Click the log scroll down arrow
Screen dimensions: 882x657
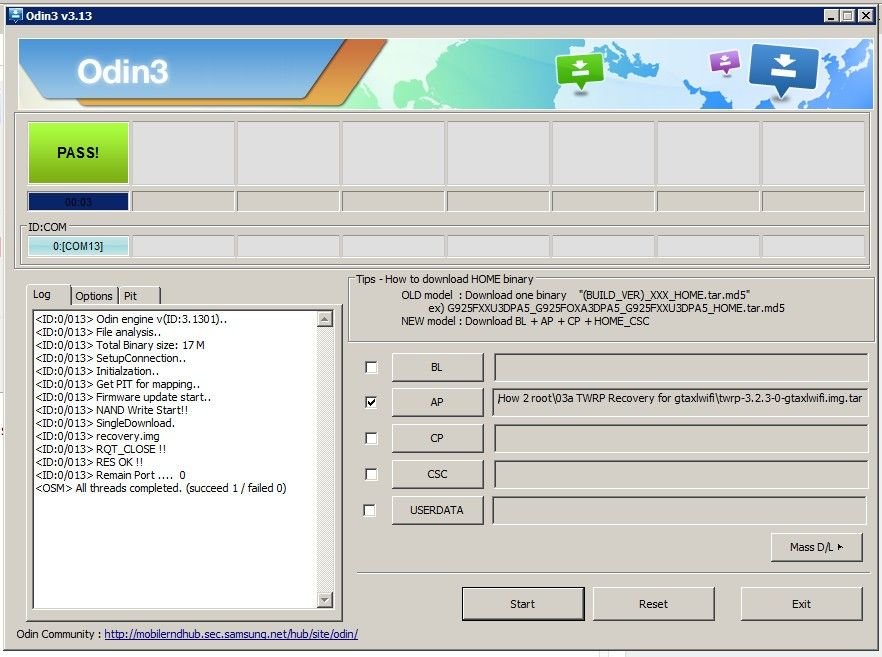pyautogui.click(x=325, y=600)
